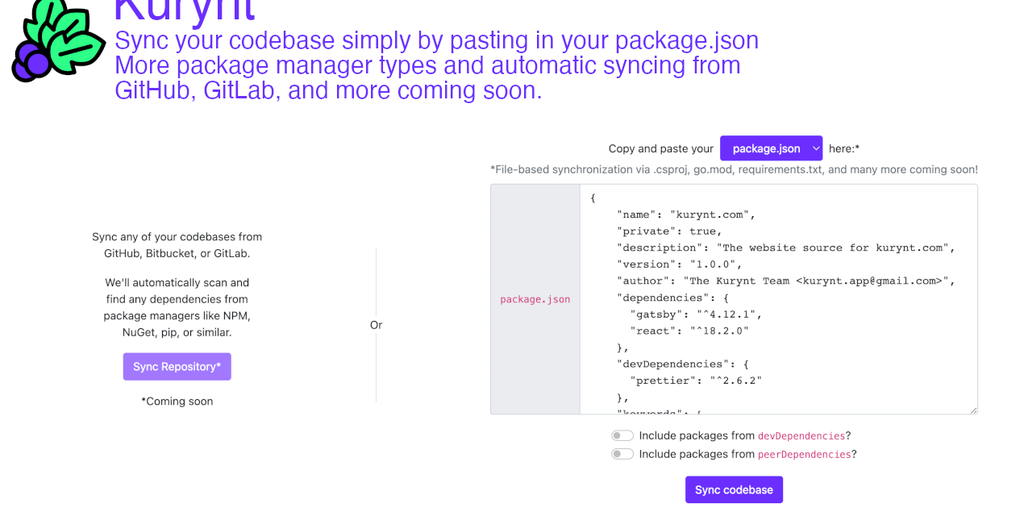
Task: Toggle the peerDependencies packages switch
Action: pos(623,454)
